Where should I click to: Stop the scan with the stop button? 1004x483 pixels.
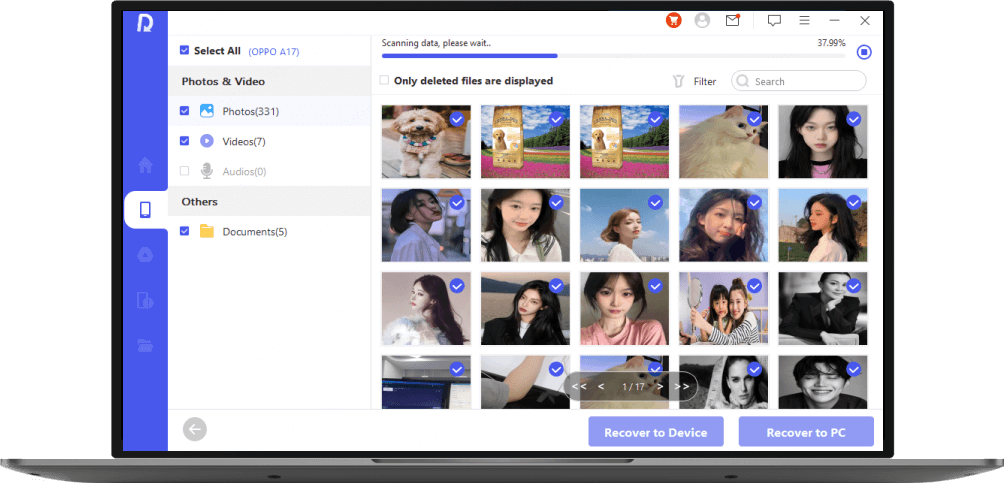(864, 53)
